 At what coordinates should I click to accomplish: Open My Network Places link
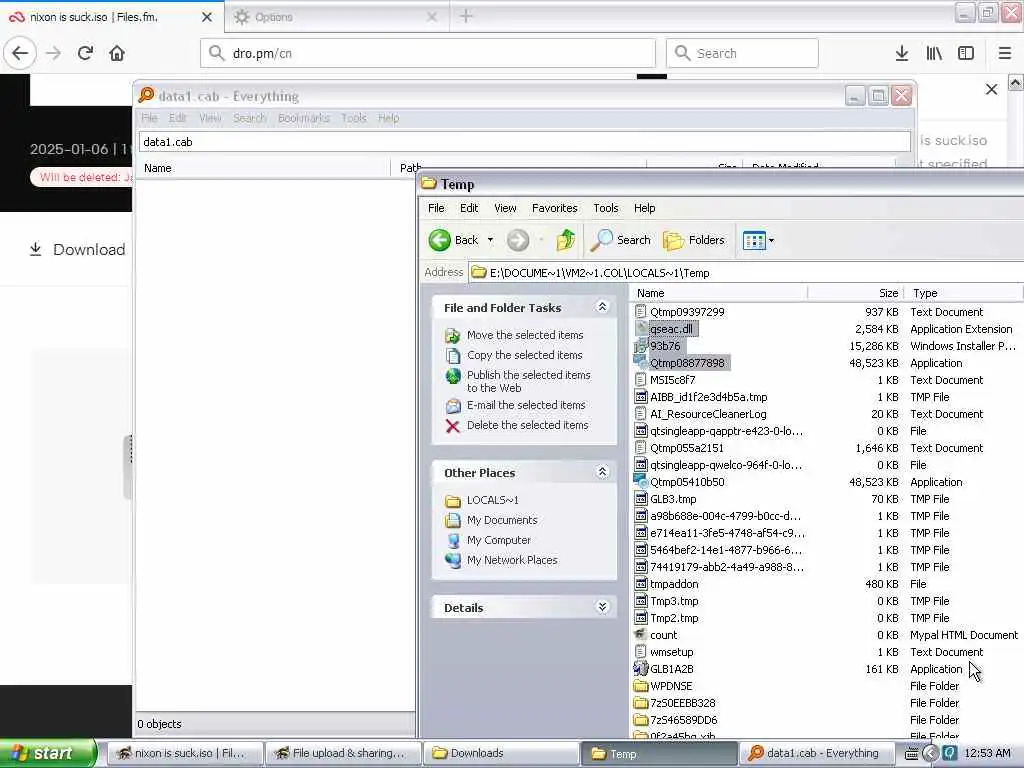point(511,560)
